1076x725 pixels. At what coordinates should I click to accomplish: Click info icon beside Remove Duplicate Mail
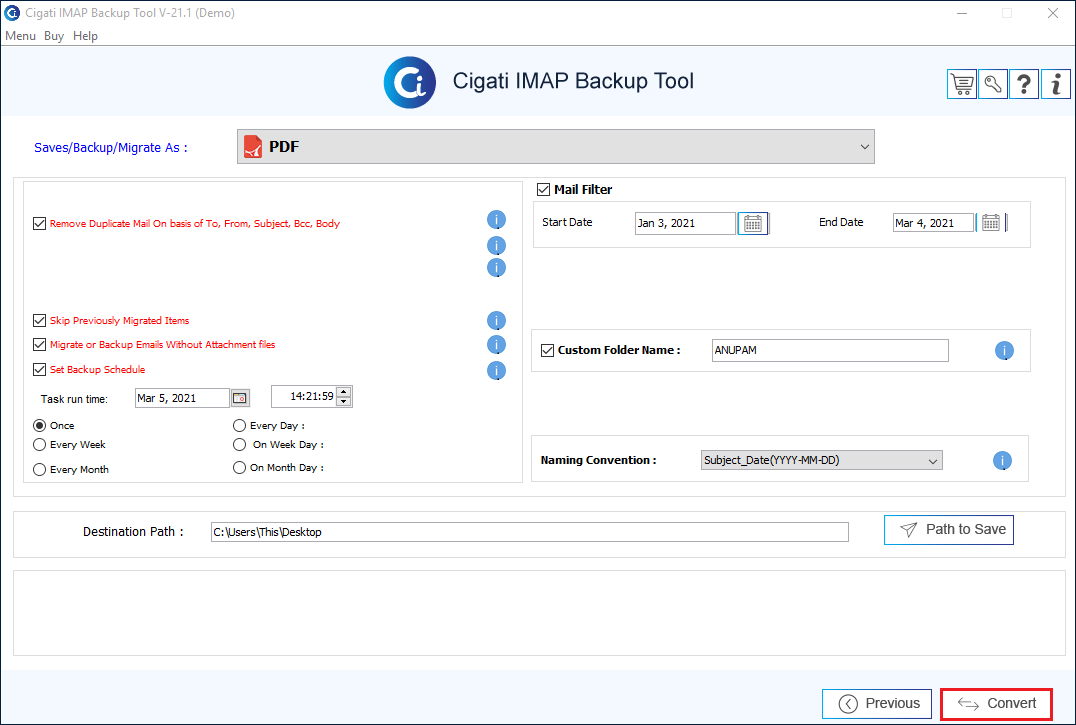[x=496, y=220]
